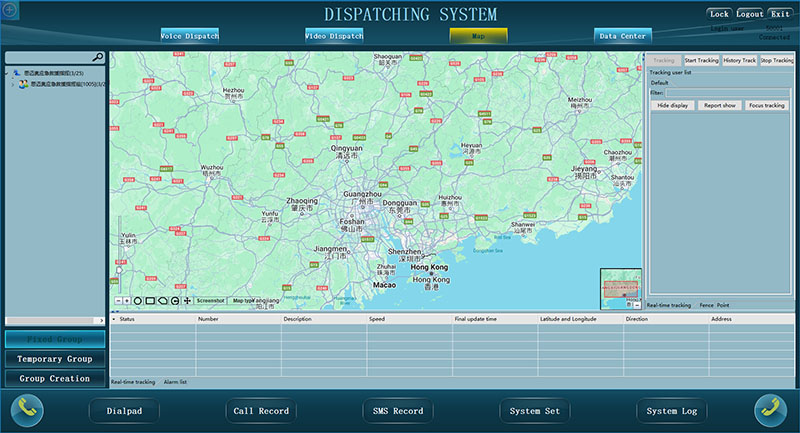
Task: Click the History Track button
Action: 739,60
